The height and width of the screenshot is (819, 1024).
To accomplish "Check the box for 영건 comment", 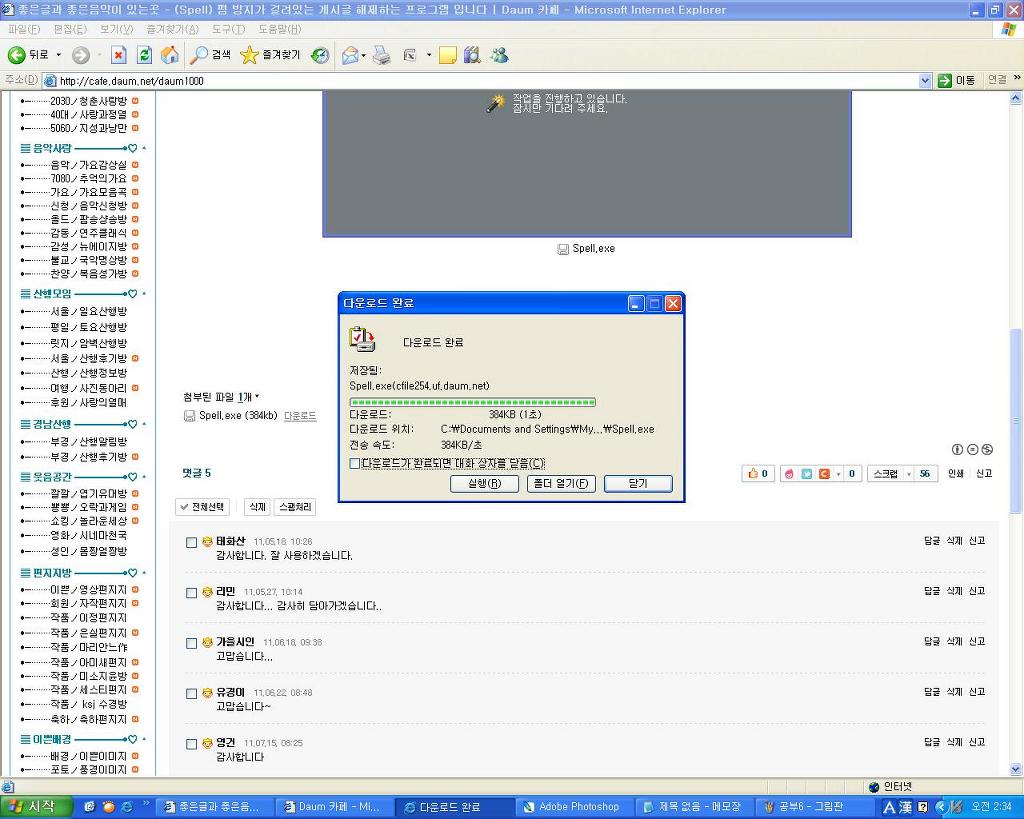I will click(191, 743).
